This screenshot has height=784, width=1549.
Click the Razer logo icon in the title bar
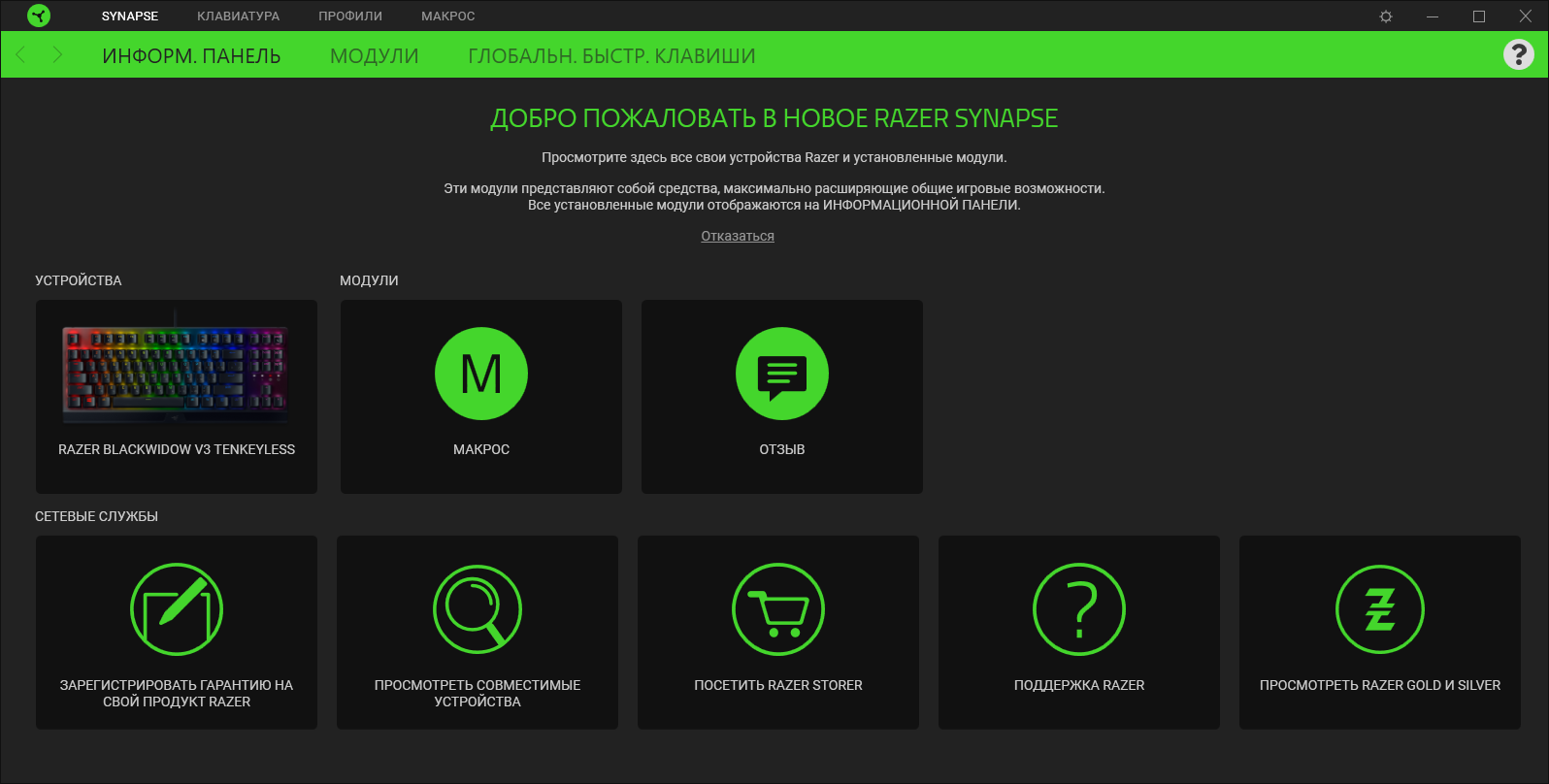coord(39,16)
